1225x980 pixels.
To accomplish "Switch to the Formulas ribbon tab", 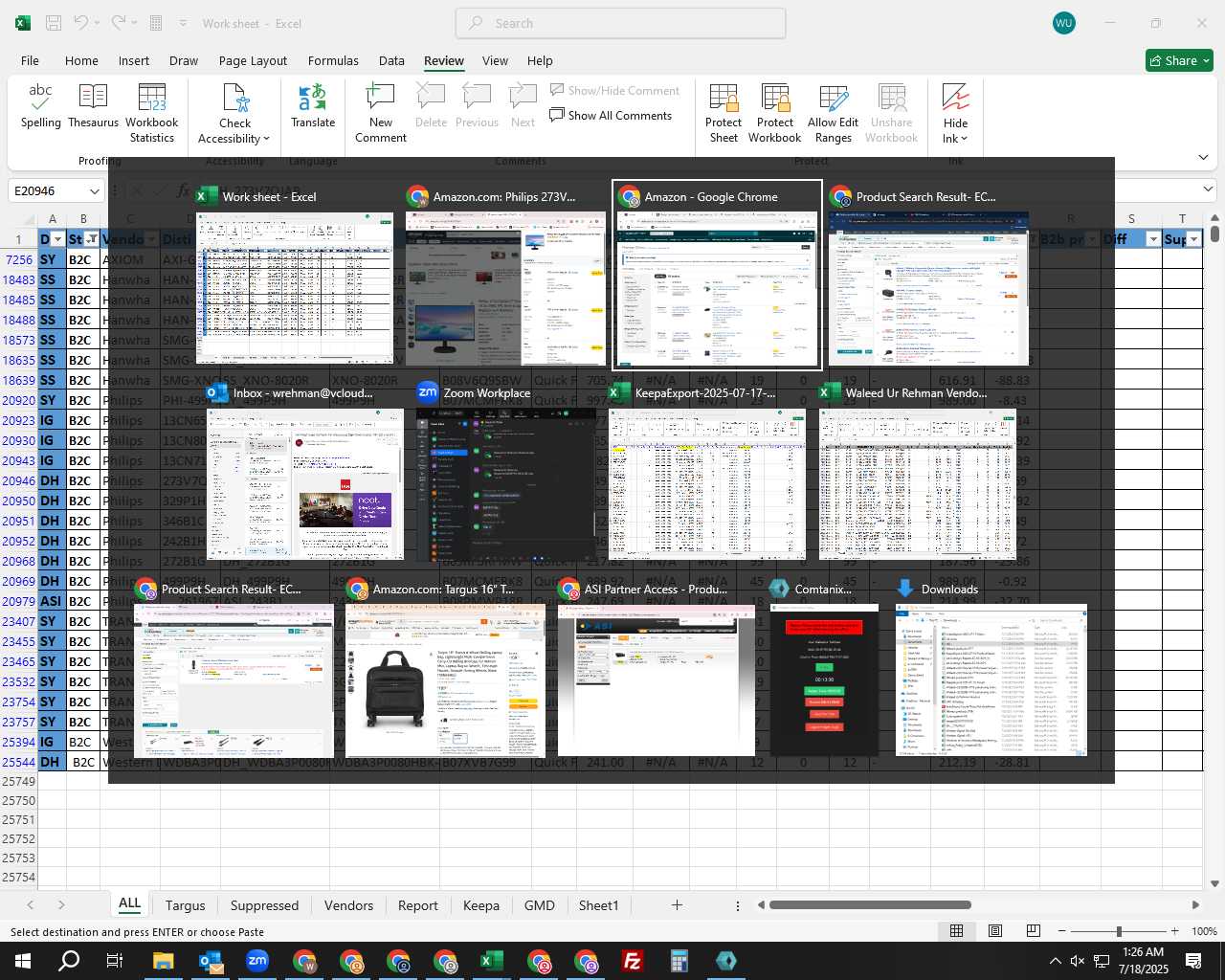I will tap(333, 60).
